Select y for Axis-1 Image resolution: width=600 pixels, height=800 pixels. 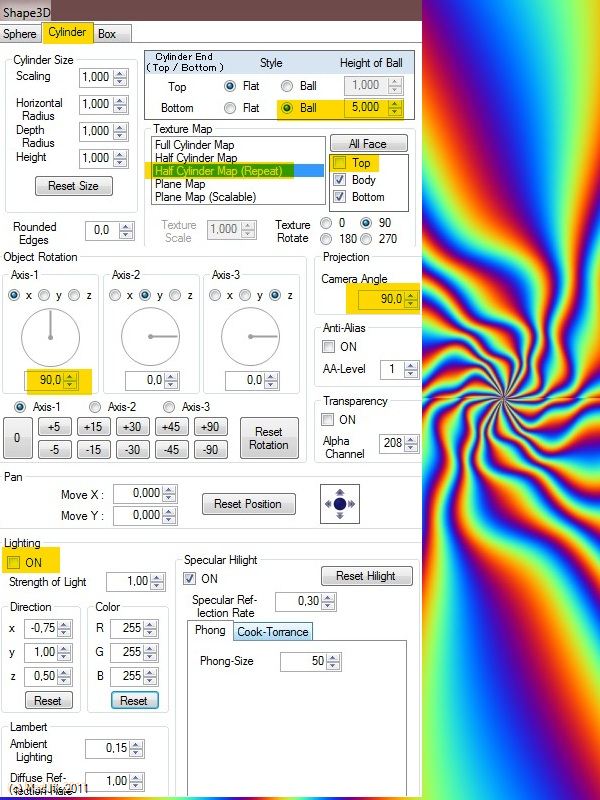[x=44, y=295]
